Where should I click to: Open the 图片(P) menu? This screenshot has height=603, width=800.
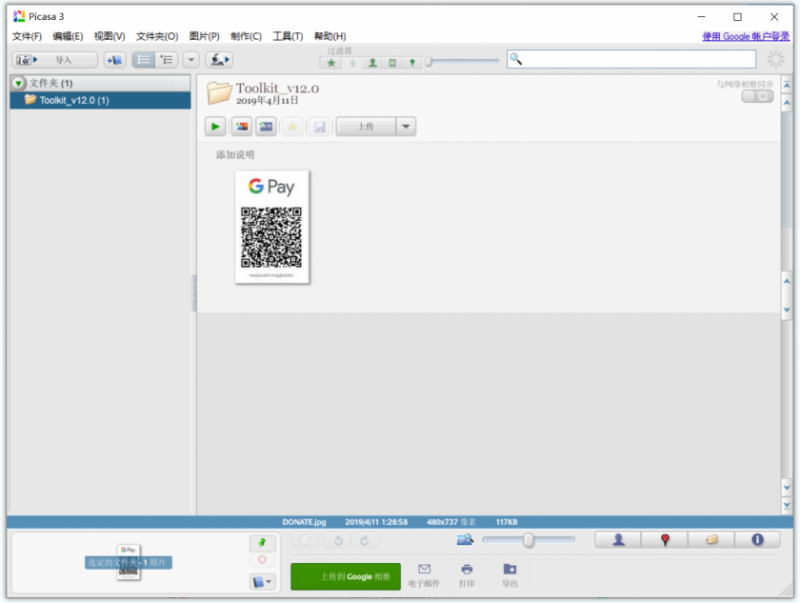(204, 36)
